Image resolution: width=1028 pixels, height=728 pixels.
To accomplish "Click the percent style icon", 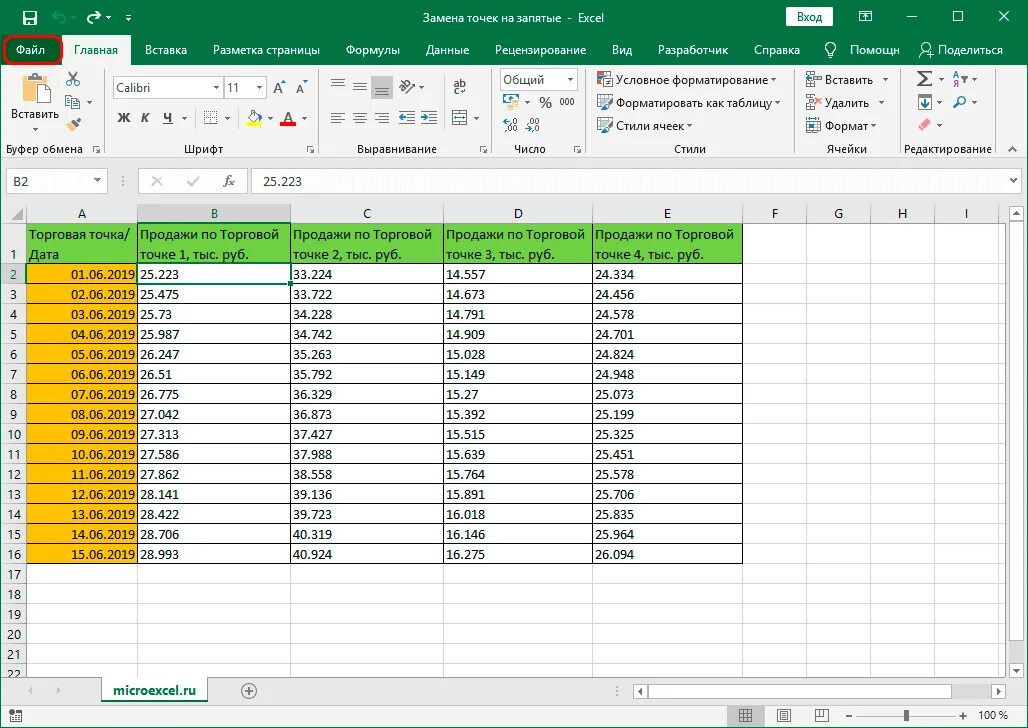I will pos(545,102).
